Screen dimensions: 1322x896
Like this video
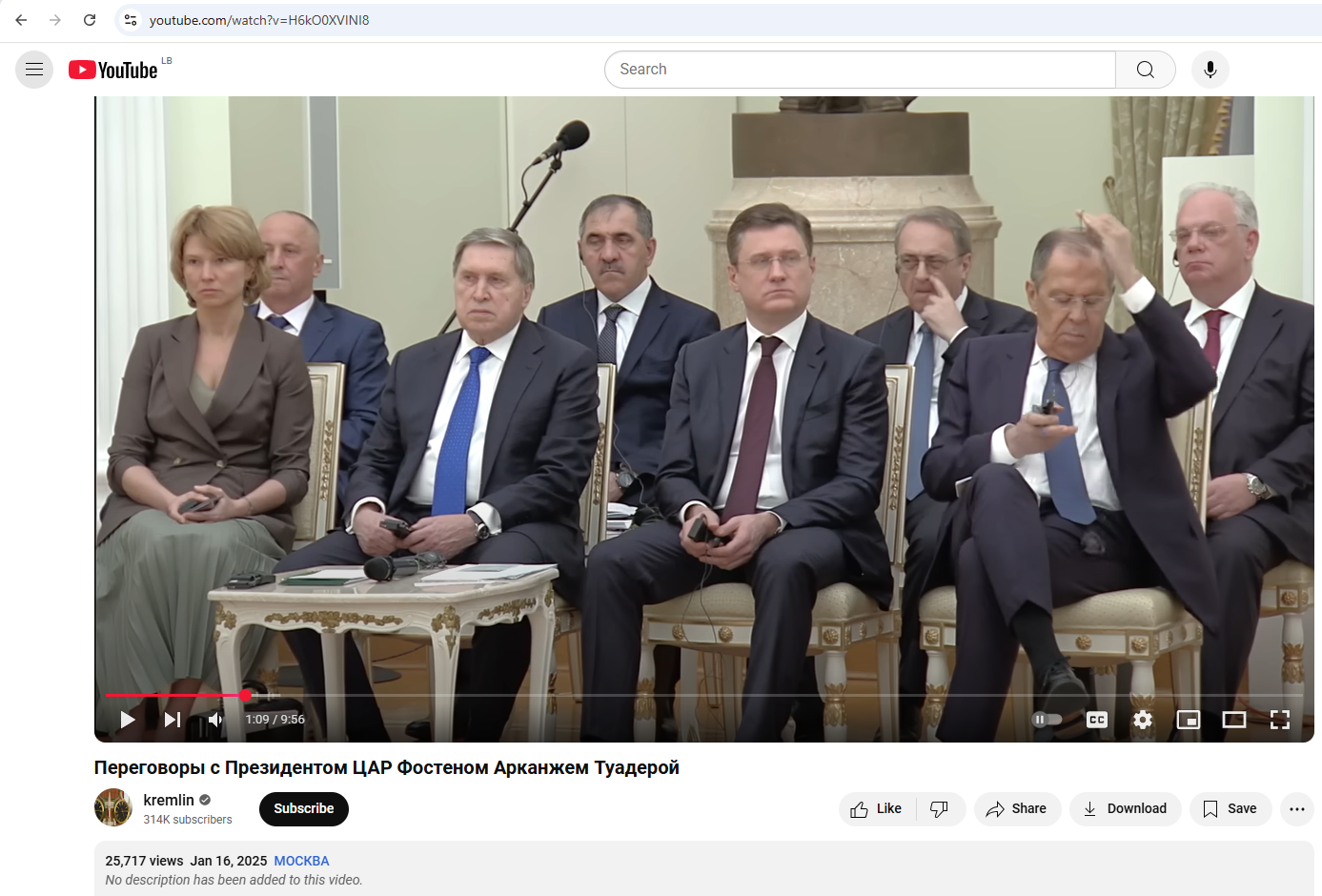coord(876,808)
